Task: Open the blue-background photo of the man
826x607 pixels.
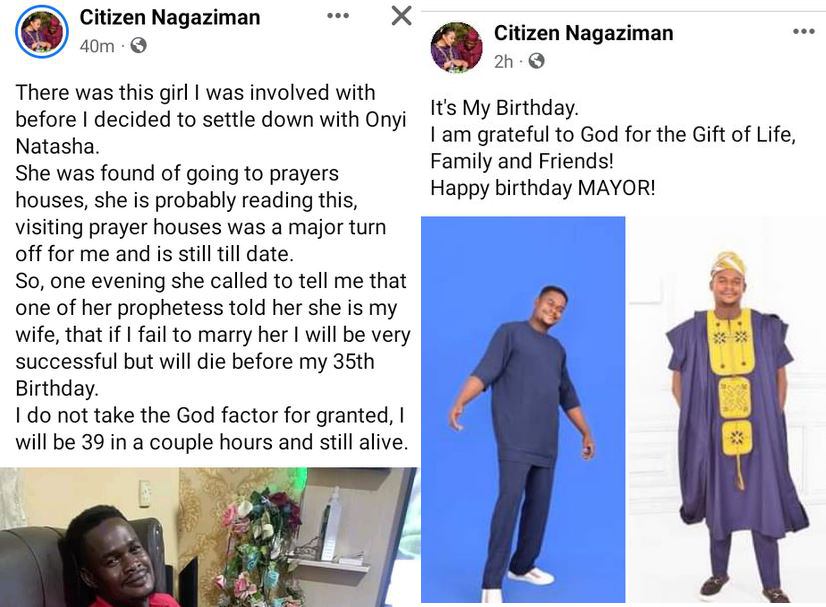Action: [x=523, y=409]
